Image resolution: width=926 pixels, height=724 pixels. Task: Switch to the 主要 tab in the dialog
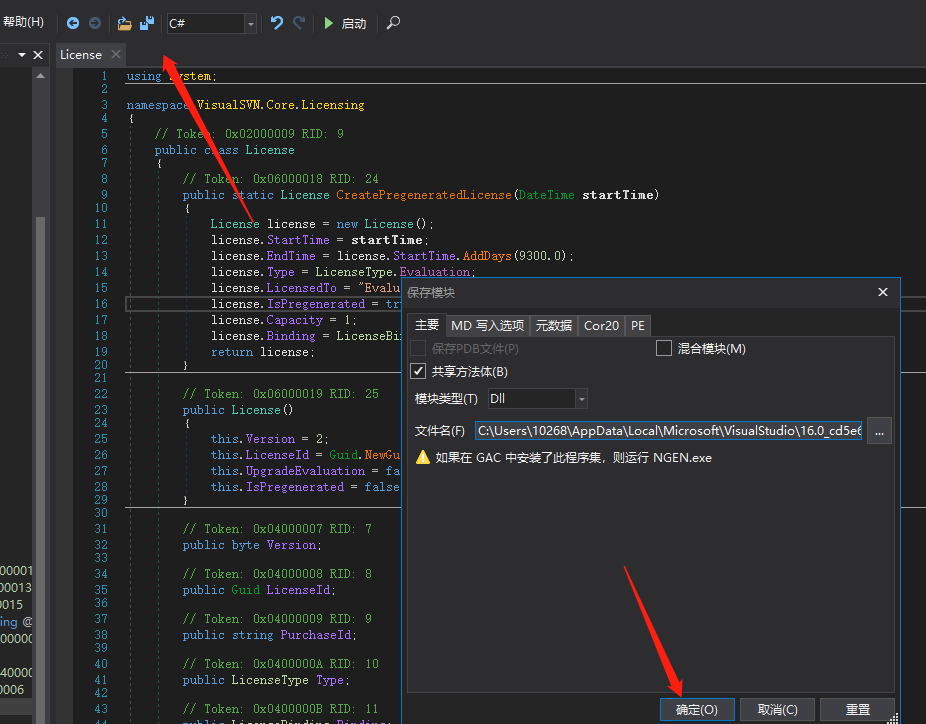[x=426, y=325]
